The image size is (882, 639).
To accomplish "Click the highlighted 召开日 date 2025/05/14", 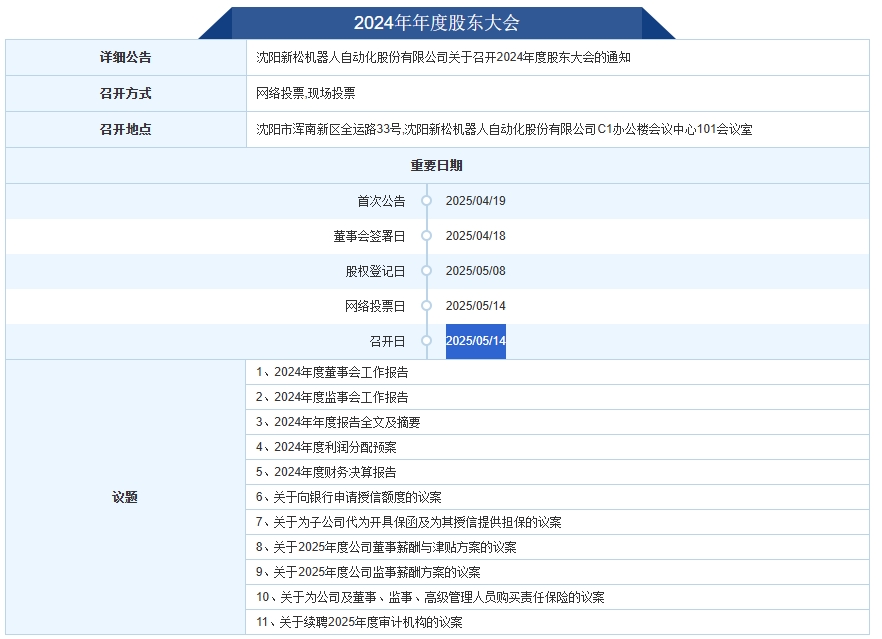I will coord(476,341).
